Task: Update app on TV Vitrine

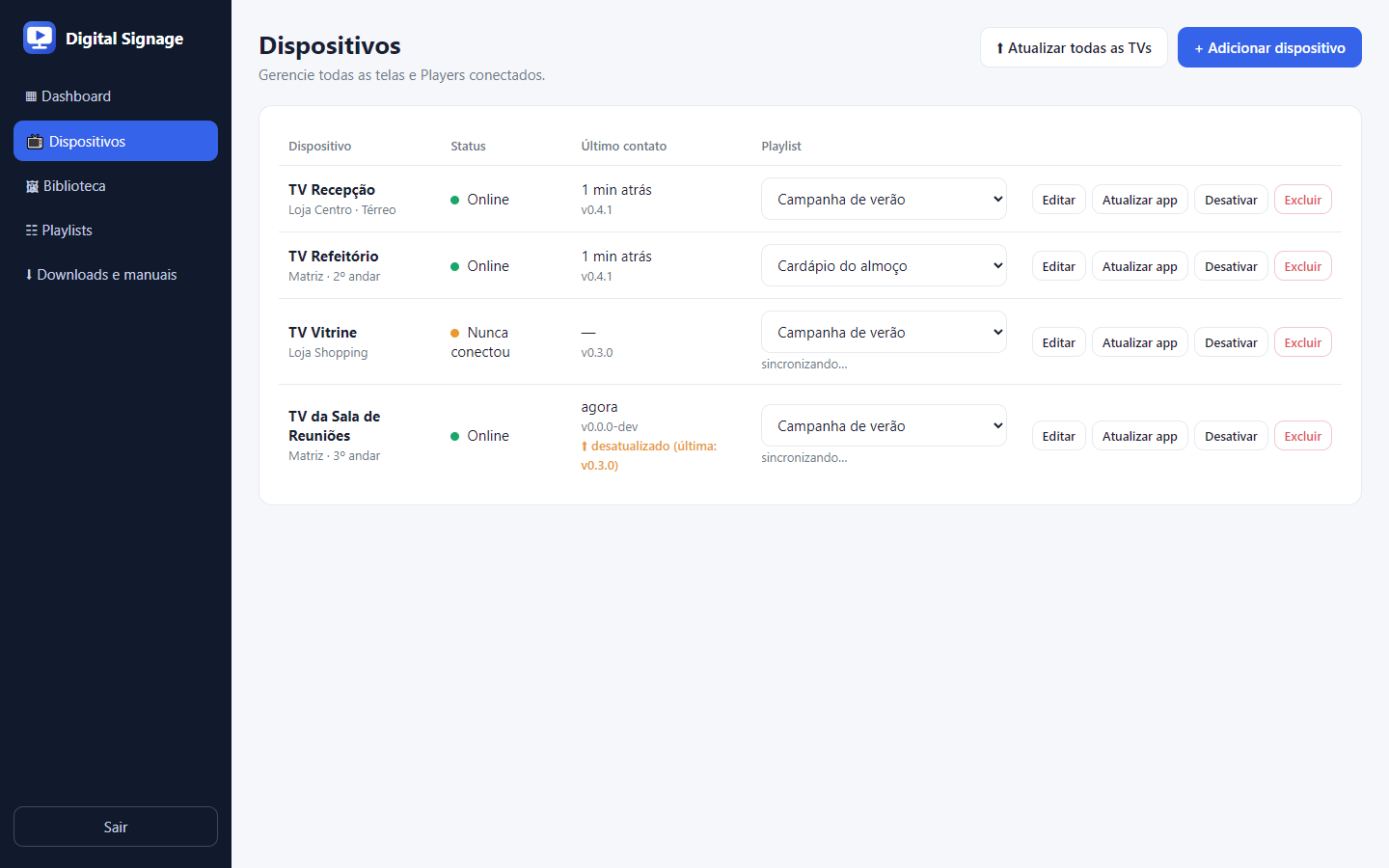Action: click(x=1140, y=342)
